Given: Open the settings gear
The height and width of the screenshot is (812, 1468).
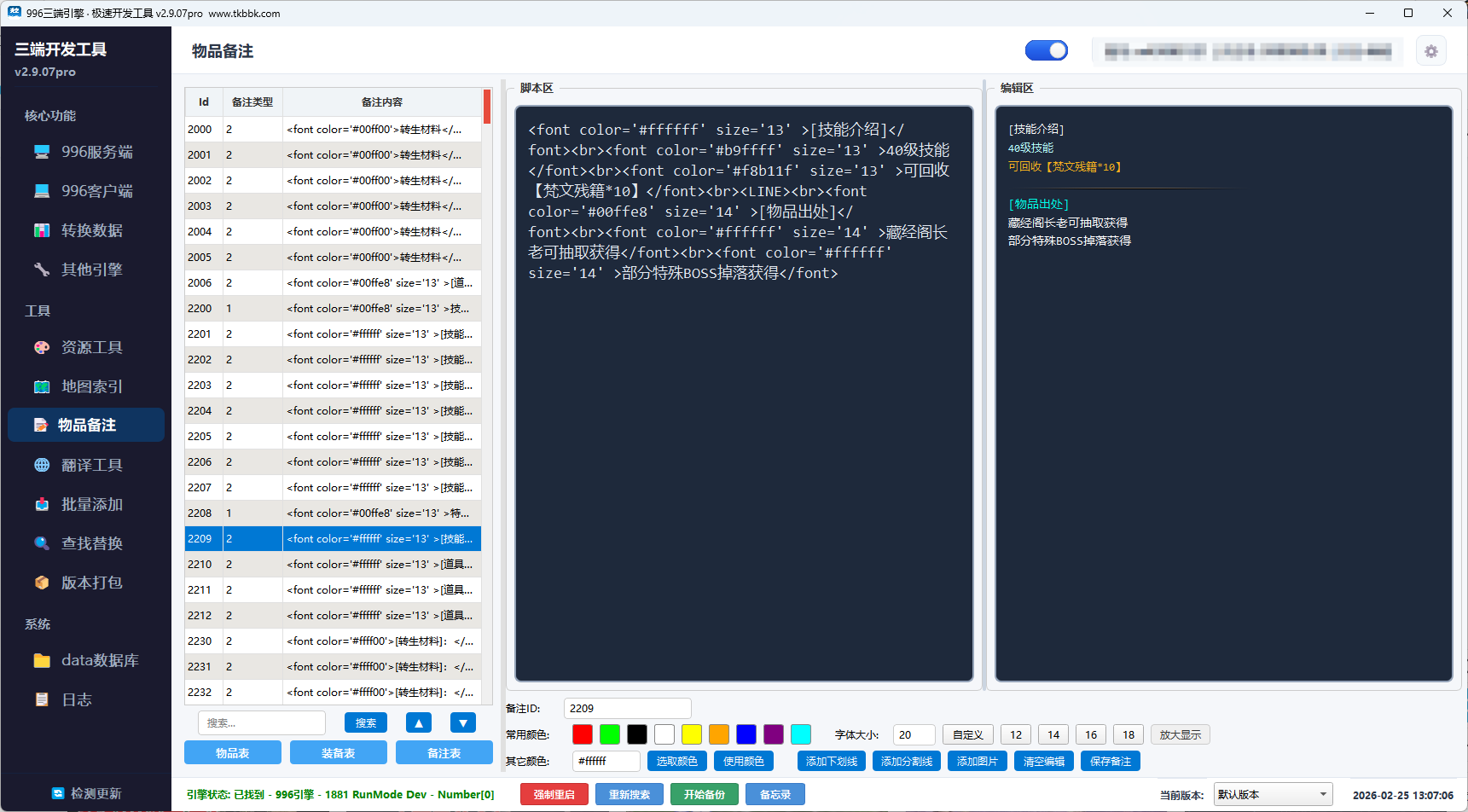Looking at the screenshot, I should [x=1431, y=50].
